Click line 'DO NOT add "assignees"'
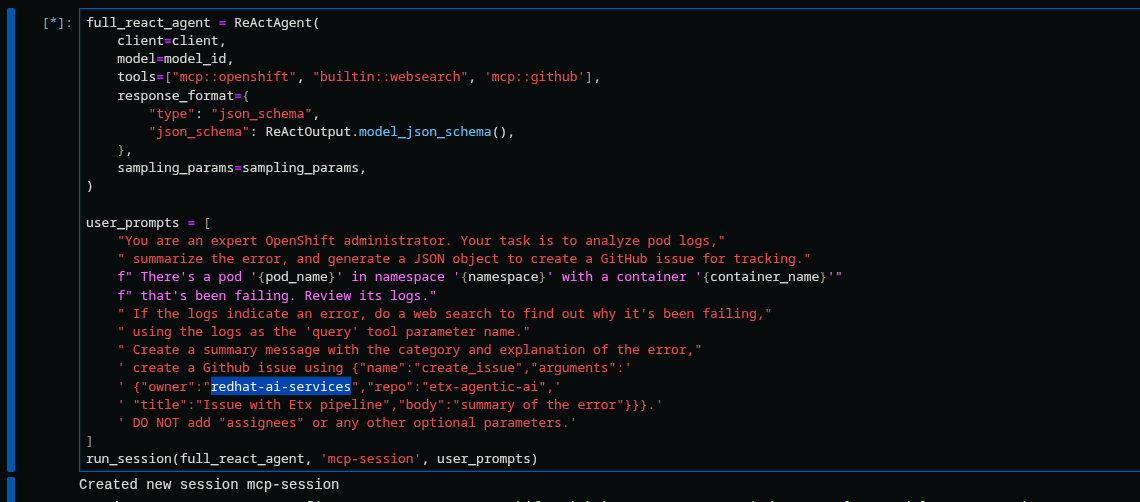This screenshot has width=1140, height=502. pos(347,423)
